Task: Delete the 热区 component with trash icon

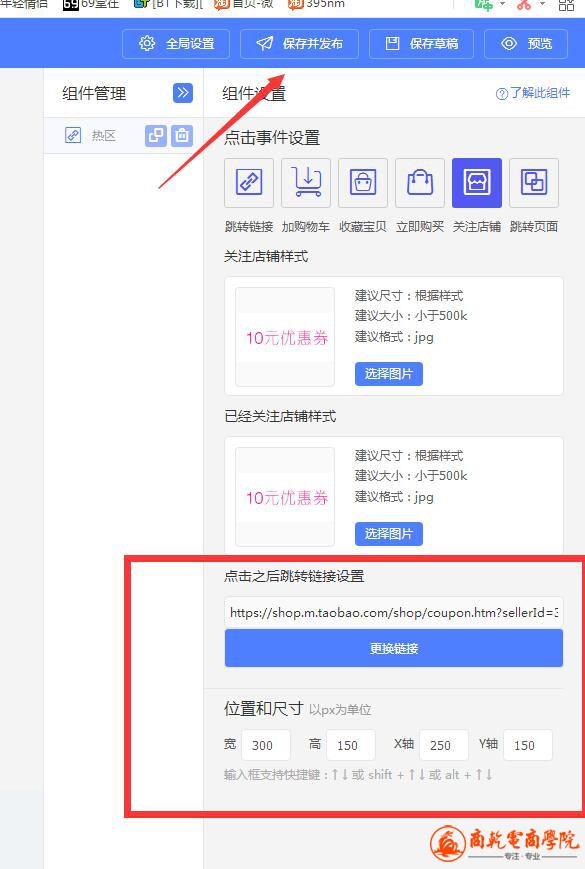Action: [x=182, y=135]
